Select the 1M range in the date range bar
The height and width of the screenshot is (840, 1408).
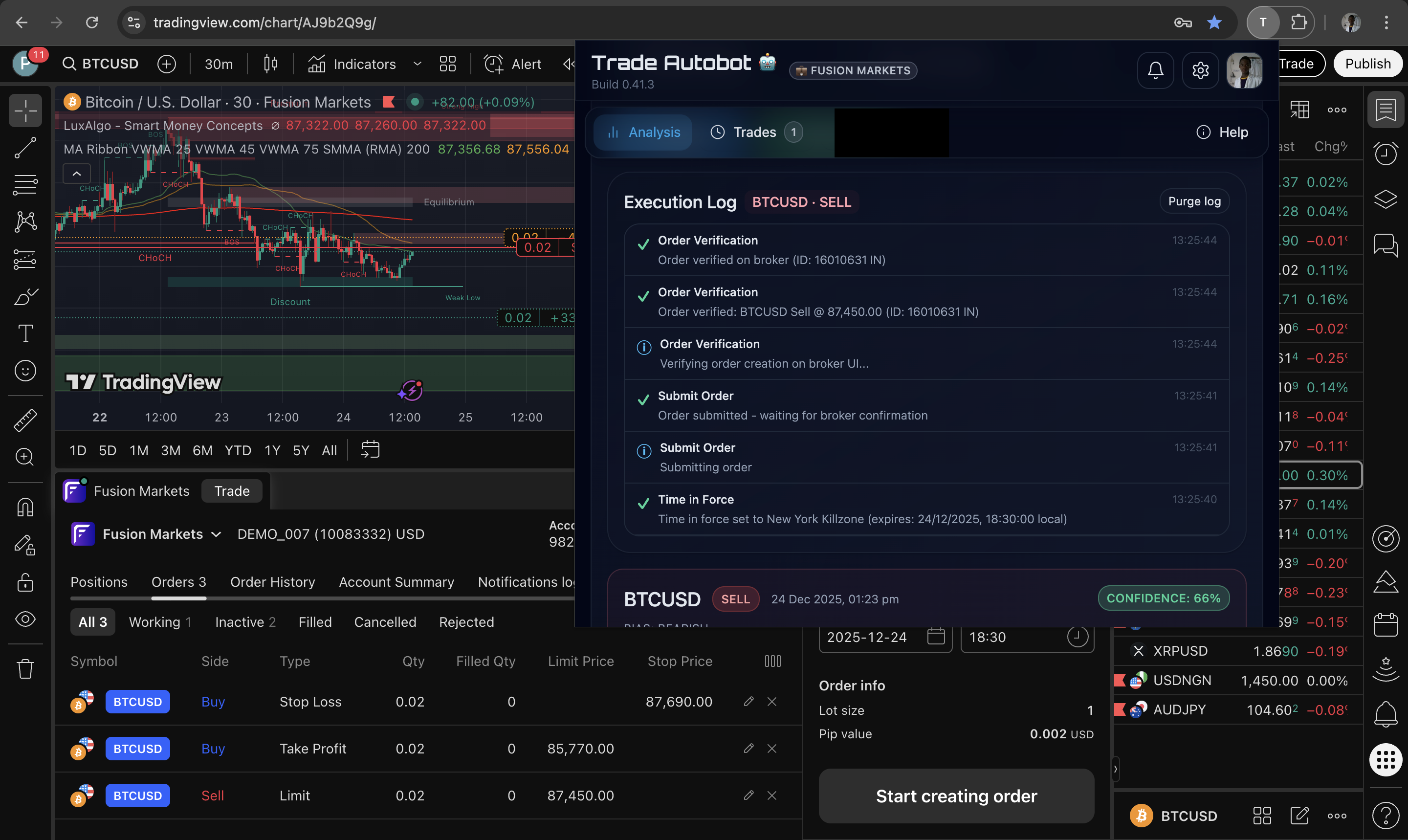139,451
